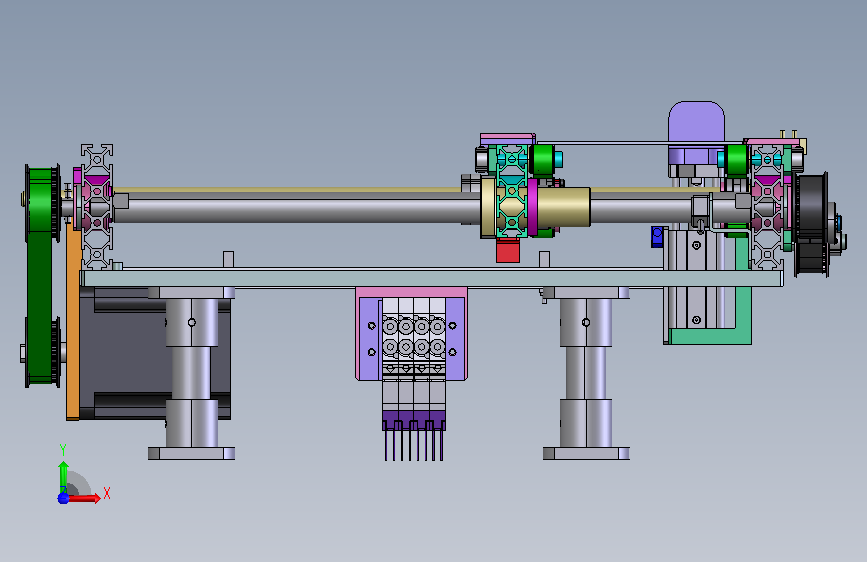Select the small blue sensor block
867x562 pixels.
[x=657, y=237]
